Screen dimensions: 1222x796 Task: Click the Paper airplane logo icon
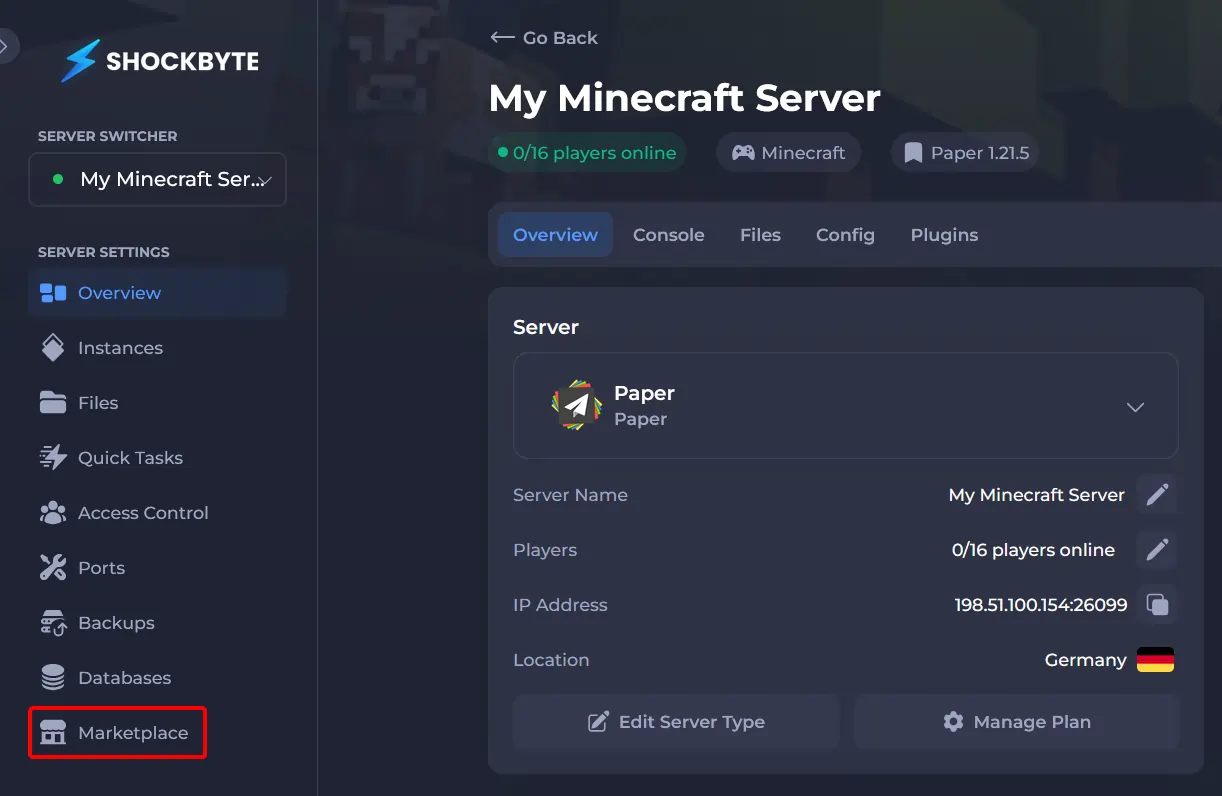pos(575,405)
